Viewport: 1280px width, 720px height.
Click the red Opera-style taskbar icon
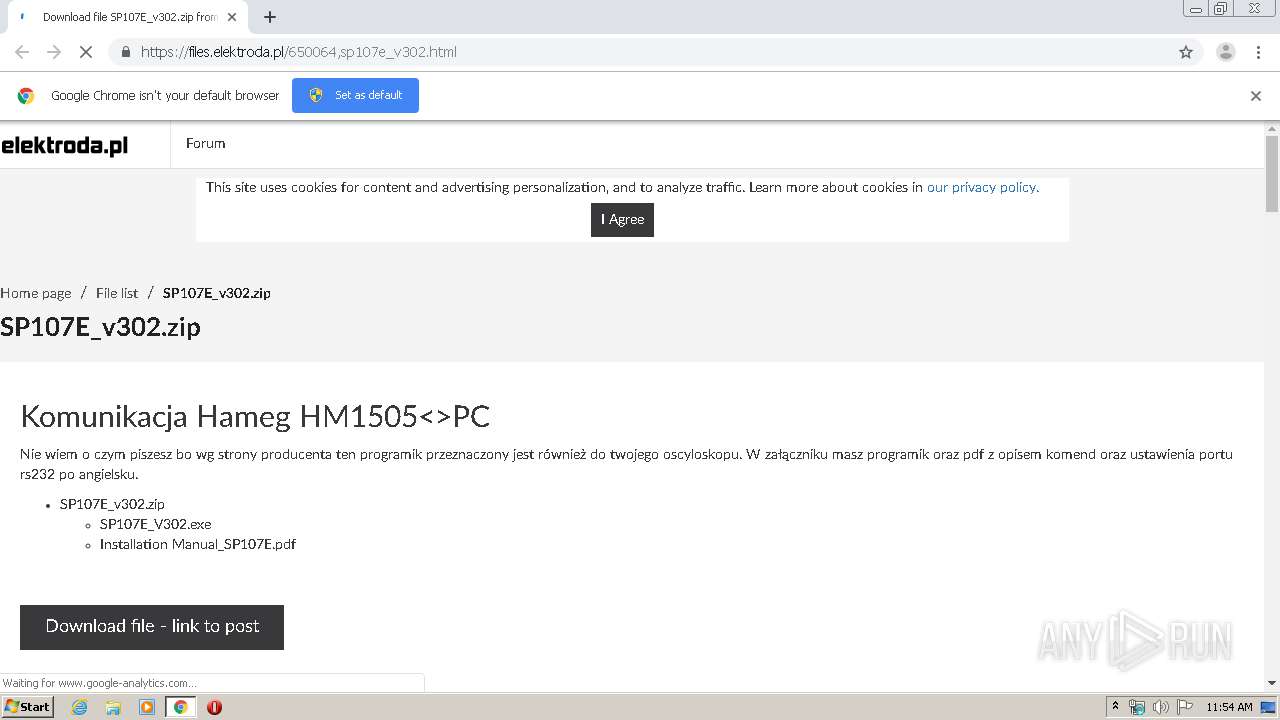point(214,707)
